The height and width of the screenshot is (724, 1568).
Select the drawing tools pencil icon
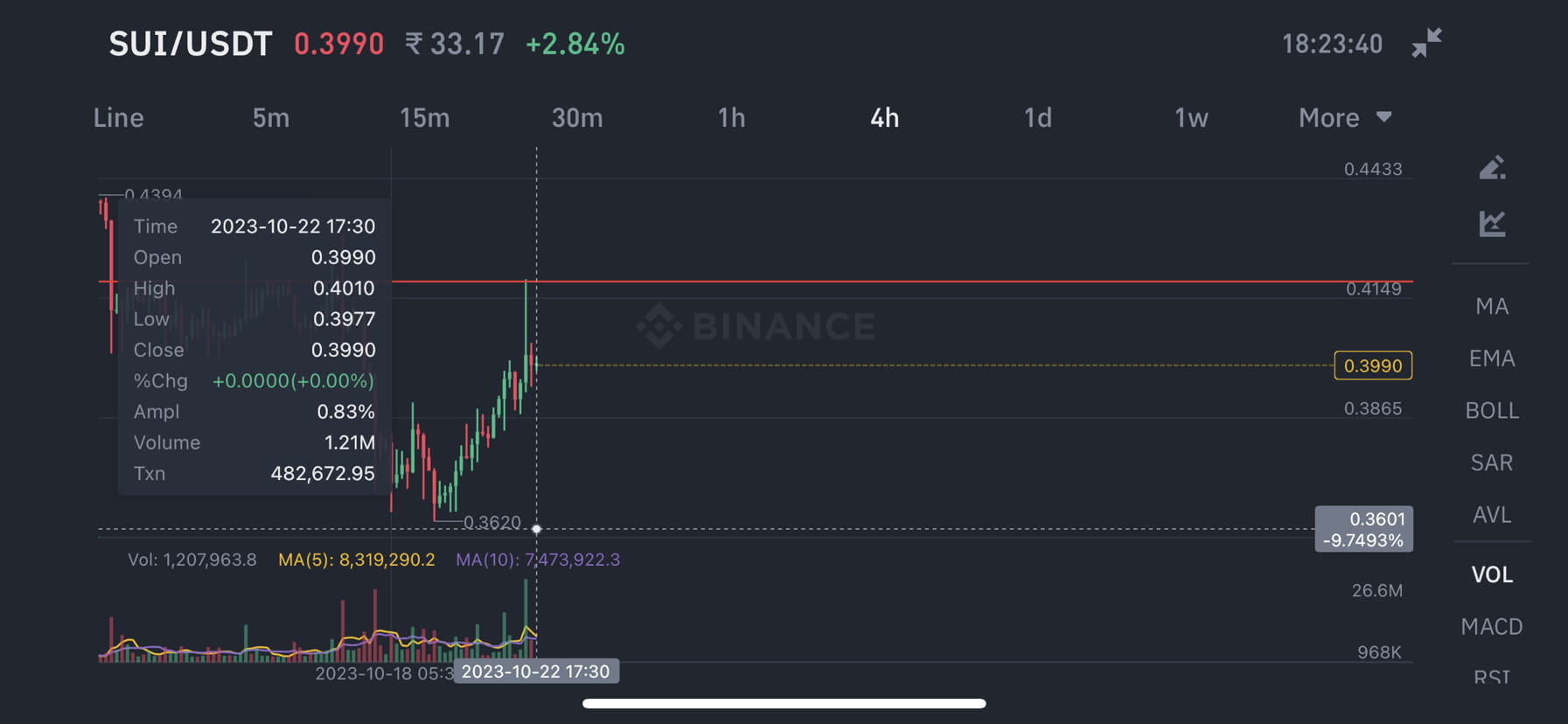point(1494,166)
